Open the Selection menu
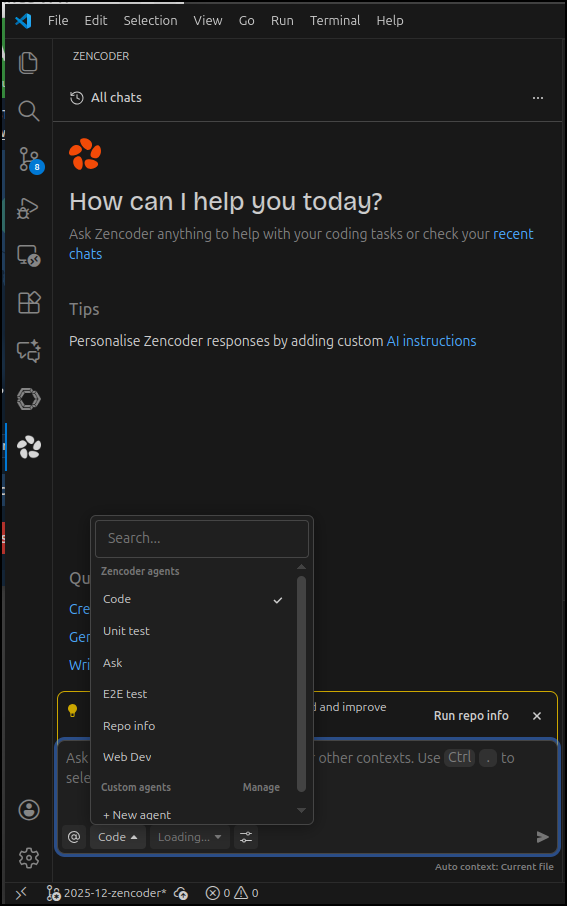The width and height of the screenshot is (567, 906). (150, 21)
